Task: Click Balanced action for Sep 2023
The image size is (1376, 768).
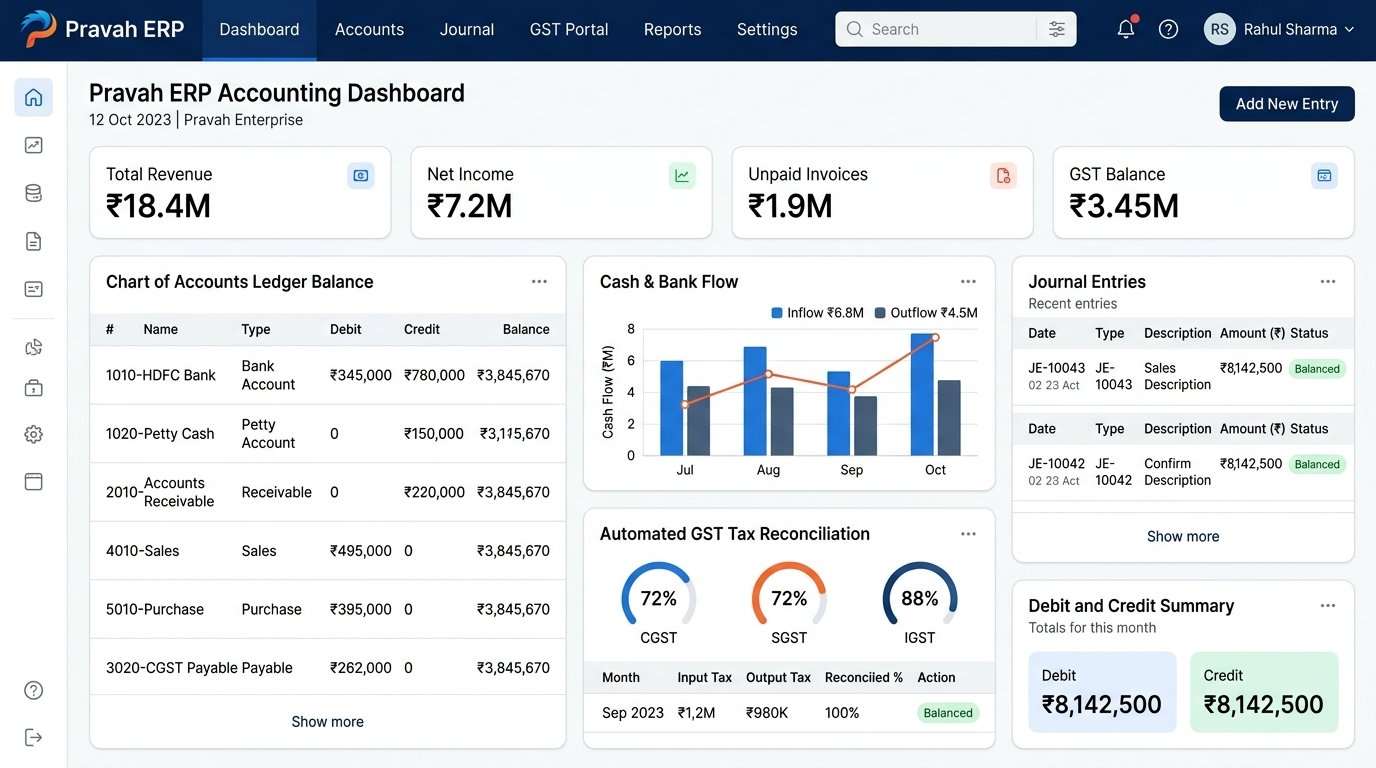Action: pyautogui.click(x=948, y=713)
